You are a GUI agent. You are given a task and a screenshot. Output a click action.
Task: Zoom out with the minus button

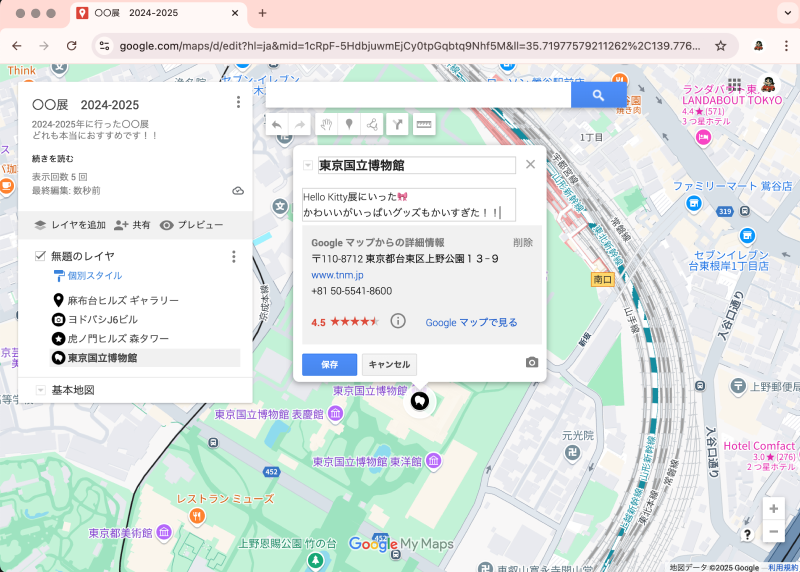click(x=773, y=531)
